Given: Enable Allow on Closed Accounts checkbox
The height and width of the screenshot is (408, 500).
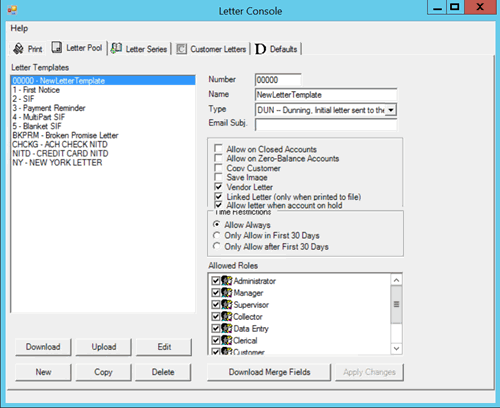Looking at the screenshot, I should [x=218, y=148].
